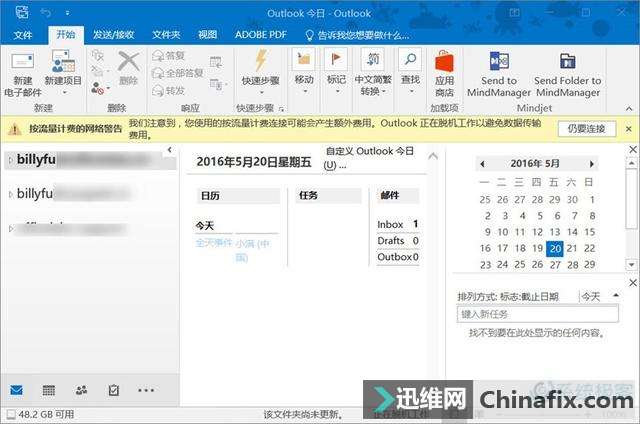Open Quick Steps dialog launcher
The width and height of the screenshot is (640, 424).
[282, 109]
